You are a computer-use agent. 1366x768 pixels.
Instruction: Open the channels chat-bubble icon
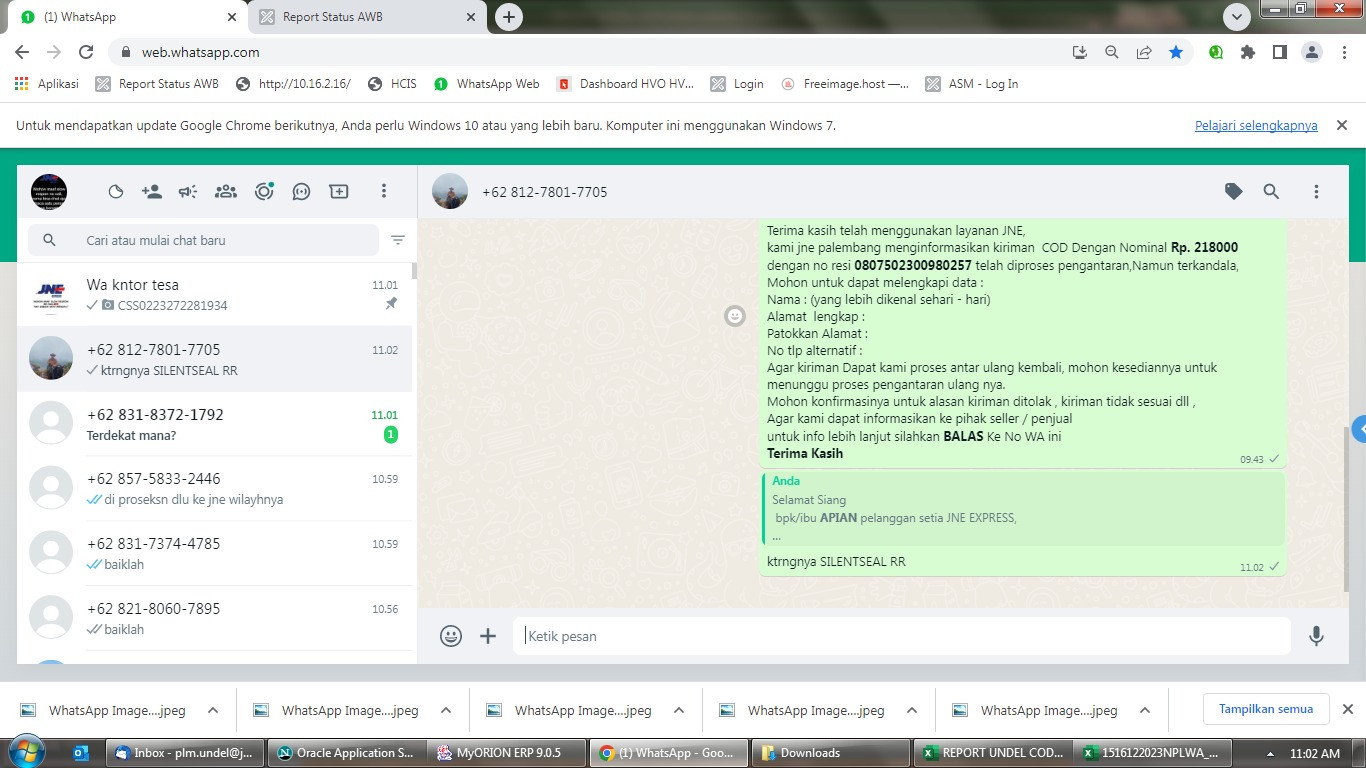coord(301,192)
